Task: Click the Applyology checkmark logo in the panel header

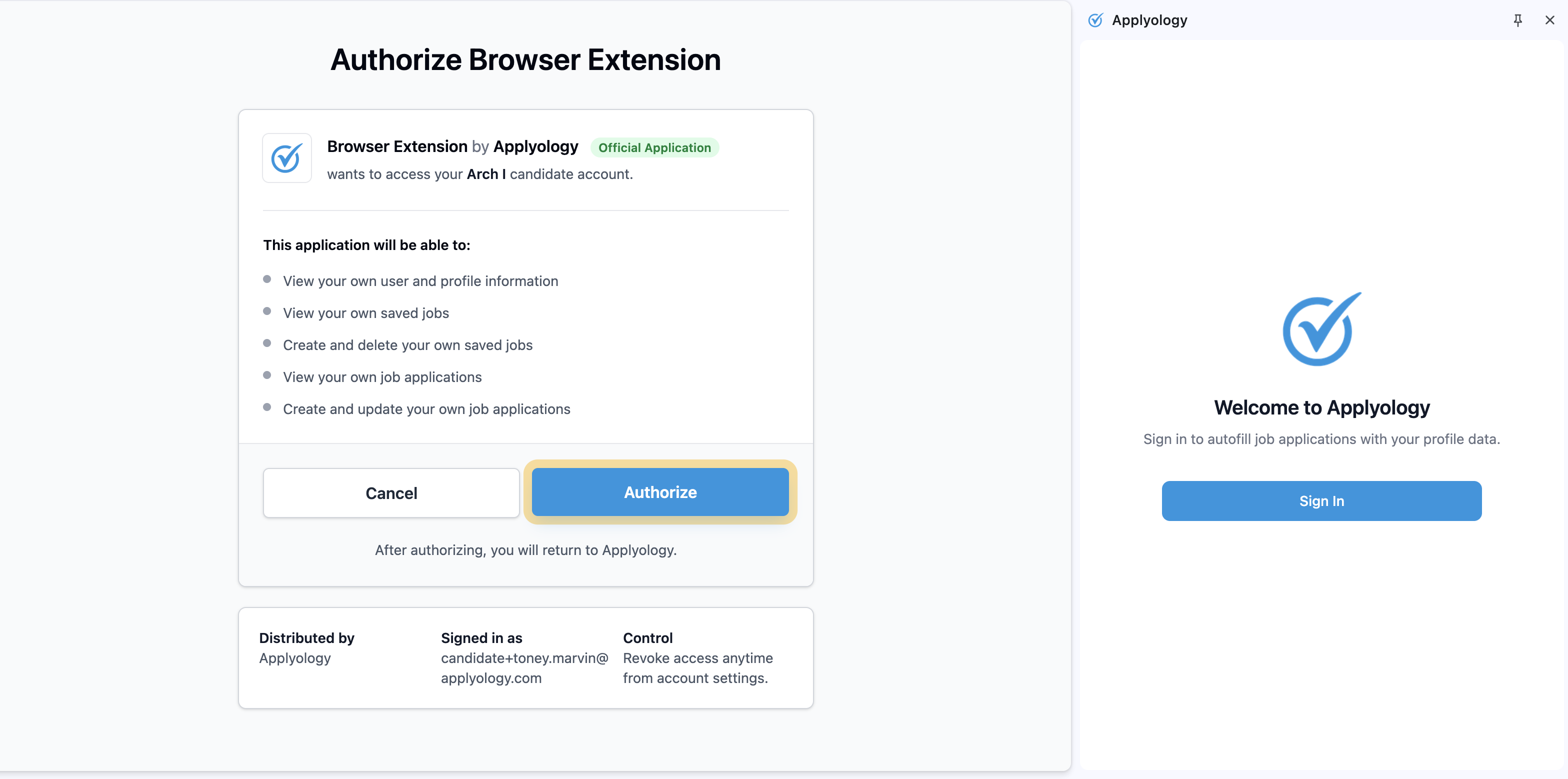Action: [1095, 20]
